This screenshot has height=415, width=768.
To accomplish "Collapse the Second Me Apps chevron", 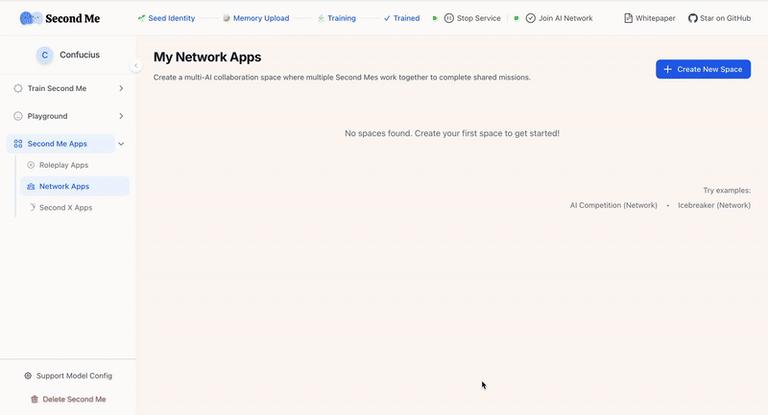I will tap(121, 144).
